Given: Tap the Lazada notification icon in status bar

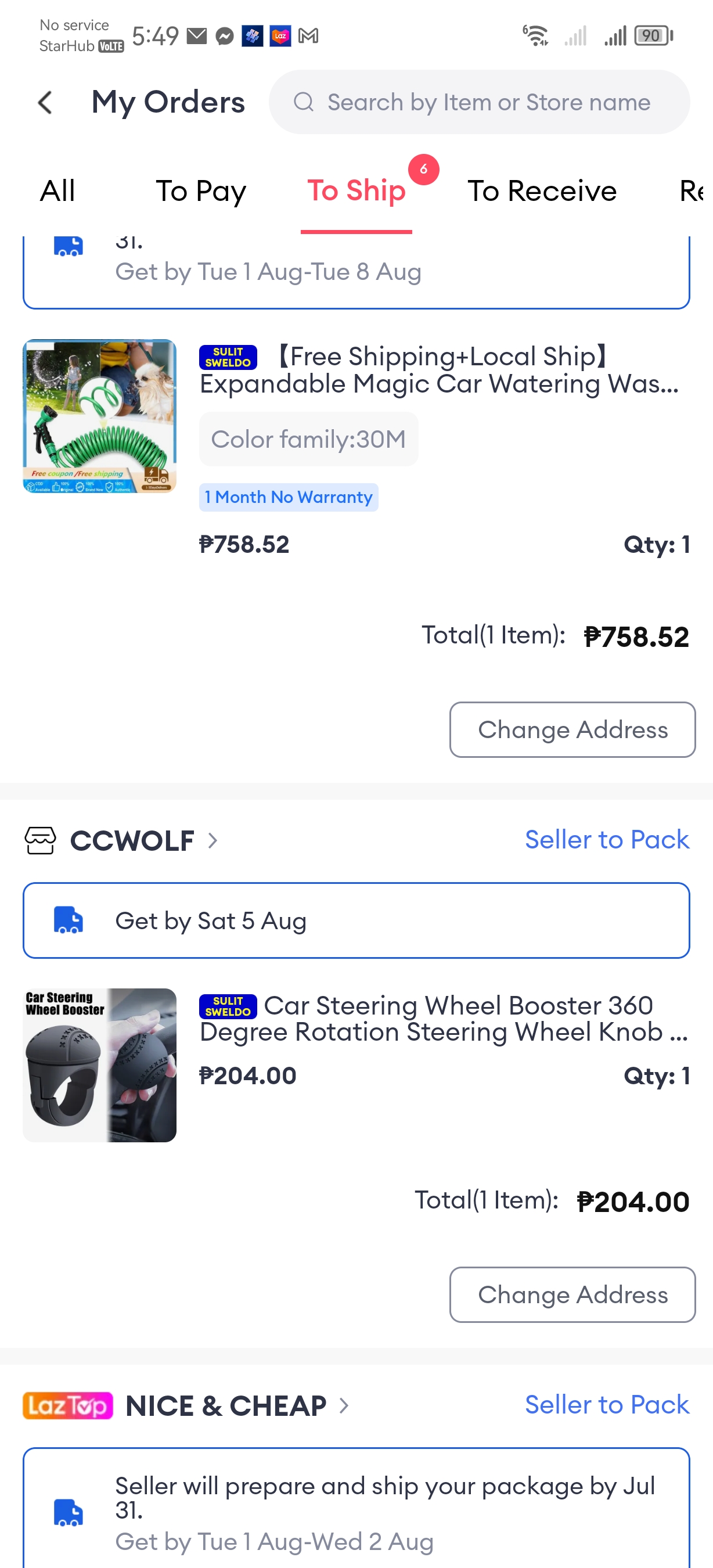Looking at the screenshot, I should [280, 36].
